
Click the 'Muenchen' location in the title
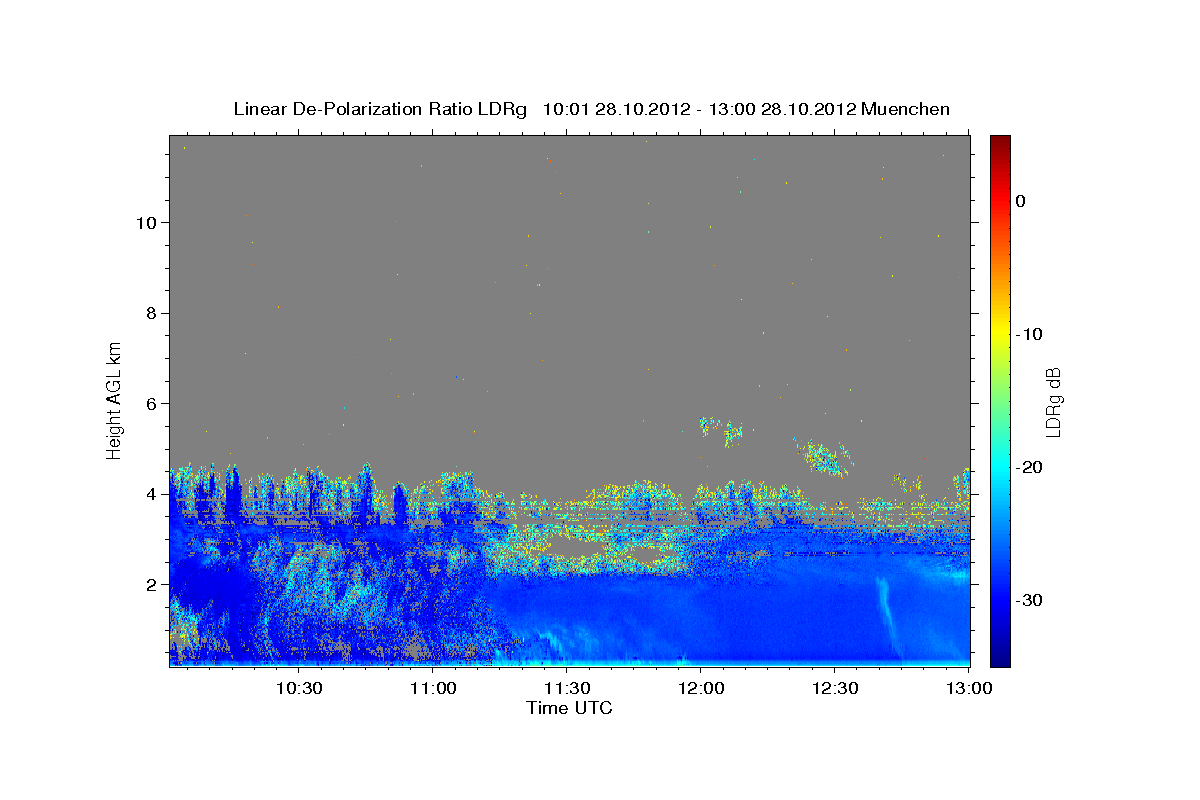(905, 109)
